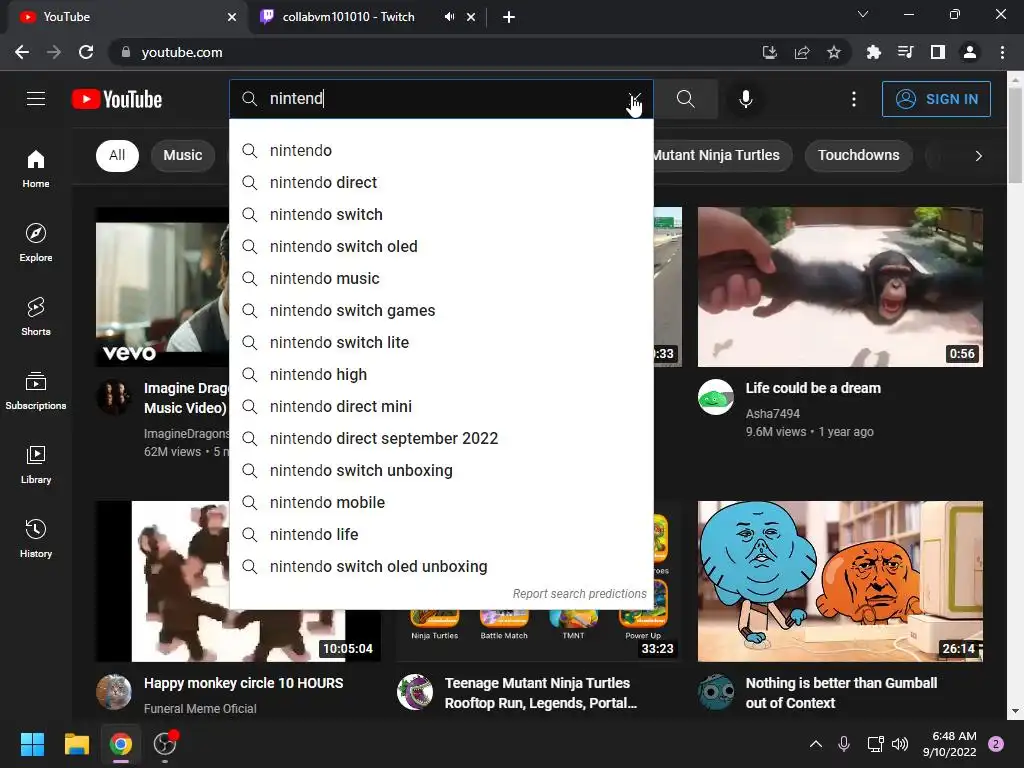1024x768 pixels.
Task: Choose the "nintendo switch games" suggestion
Action: pyautogui.click(x=441, y=311)
